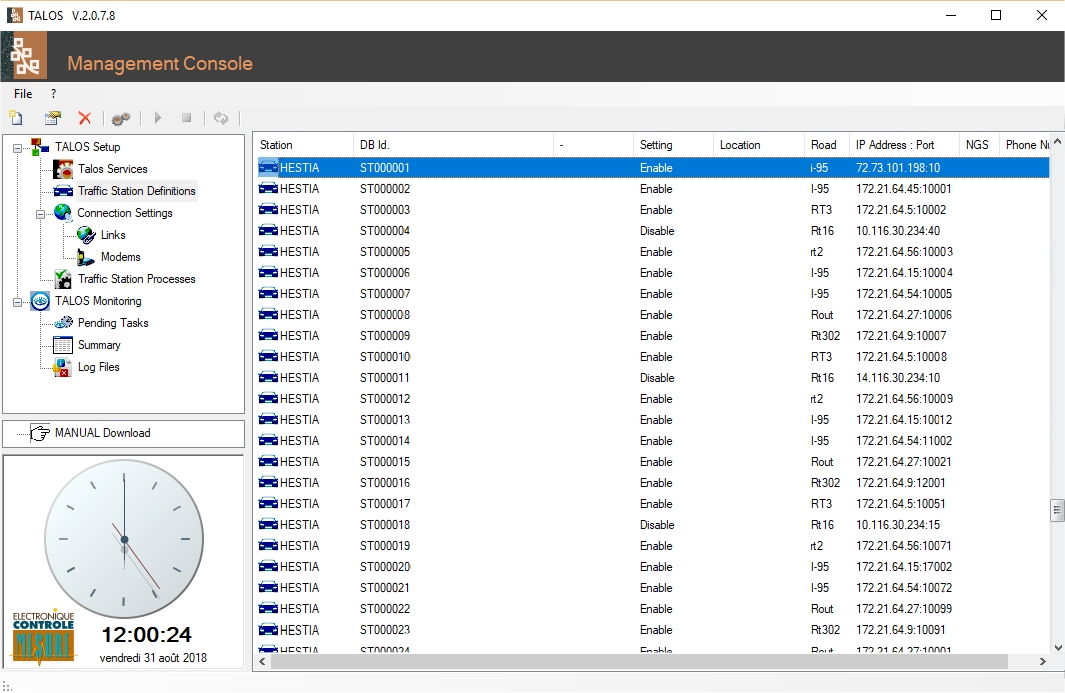Click the car icon of row ST000018

[268, 525]
